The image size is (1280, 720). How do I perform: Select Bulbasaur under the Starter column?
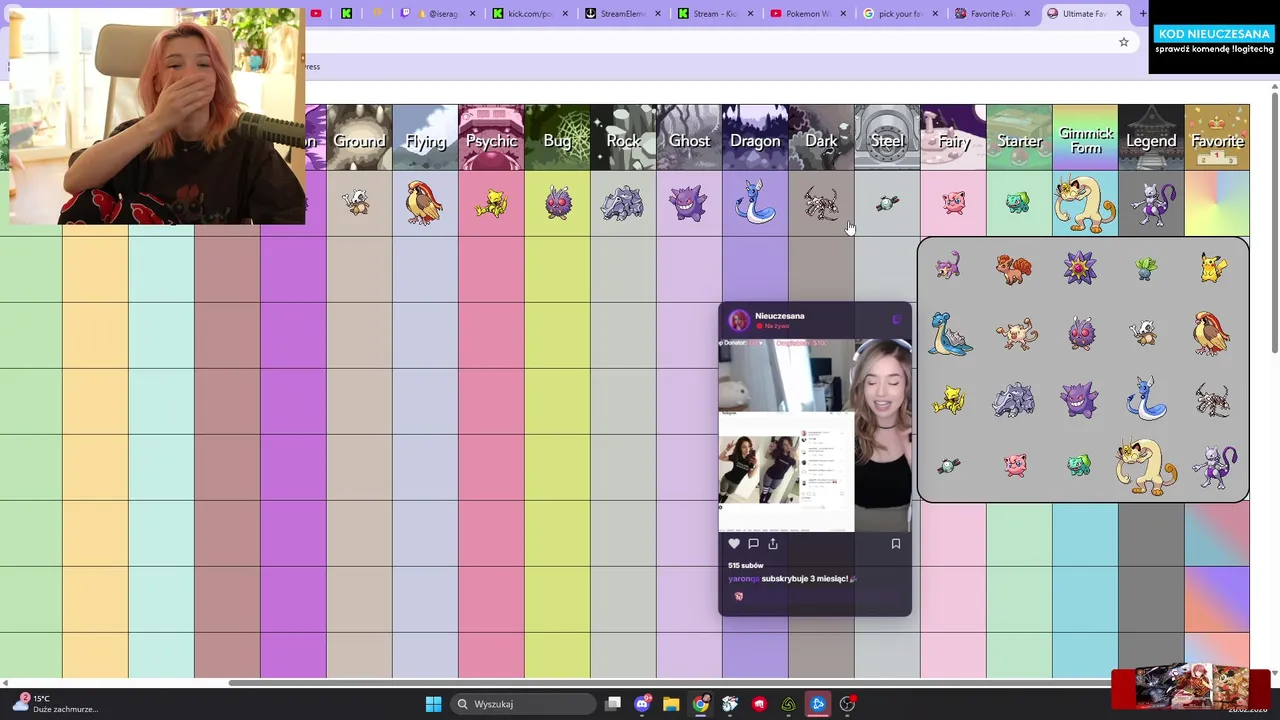click(1019, 203)
